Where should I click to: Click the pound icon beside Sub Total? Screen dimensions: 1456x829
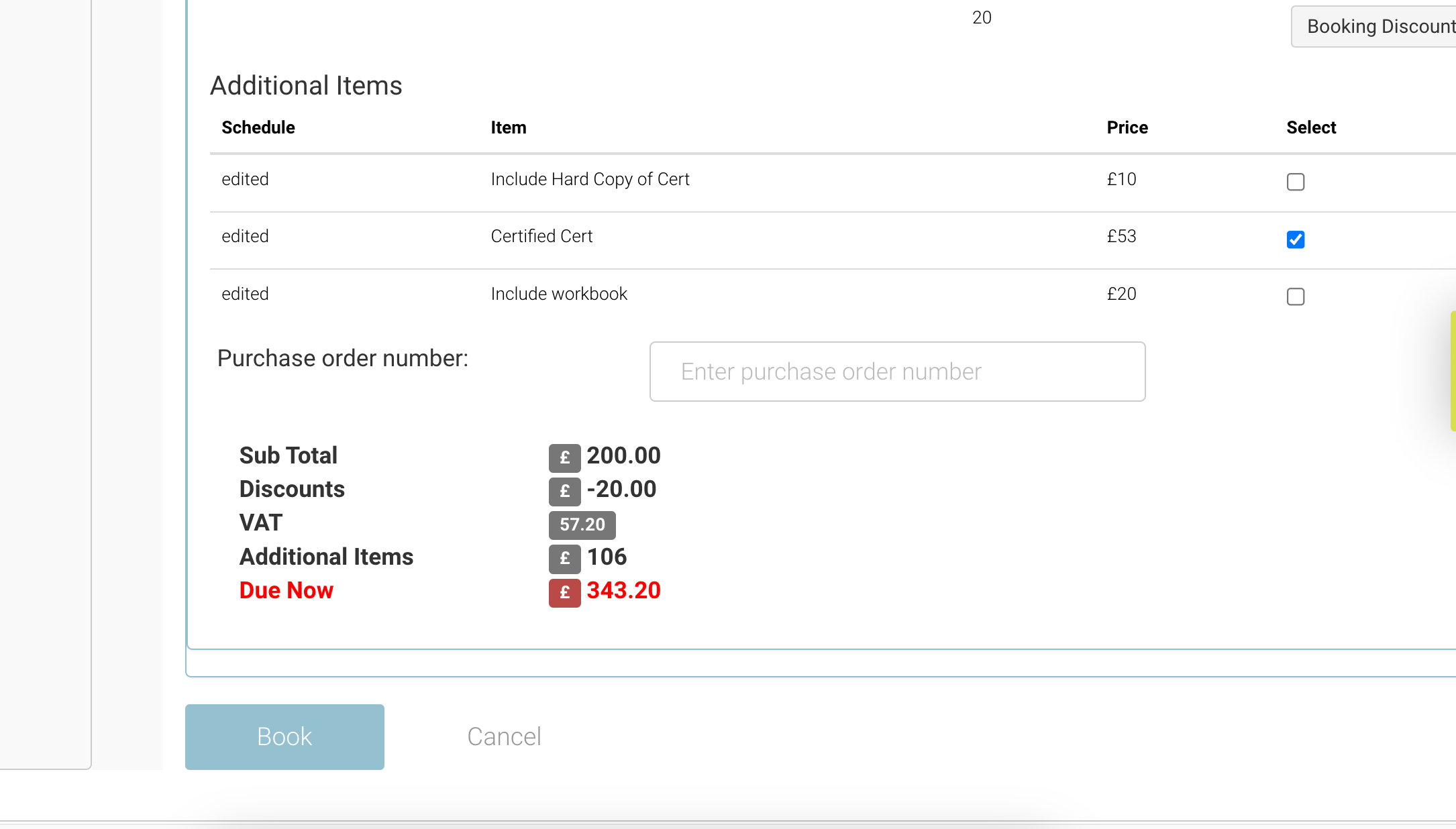tap(564, 457)
